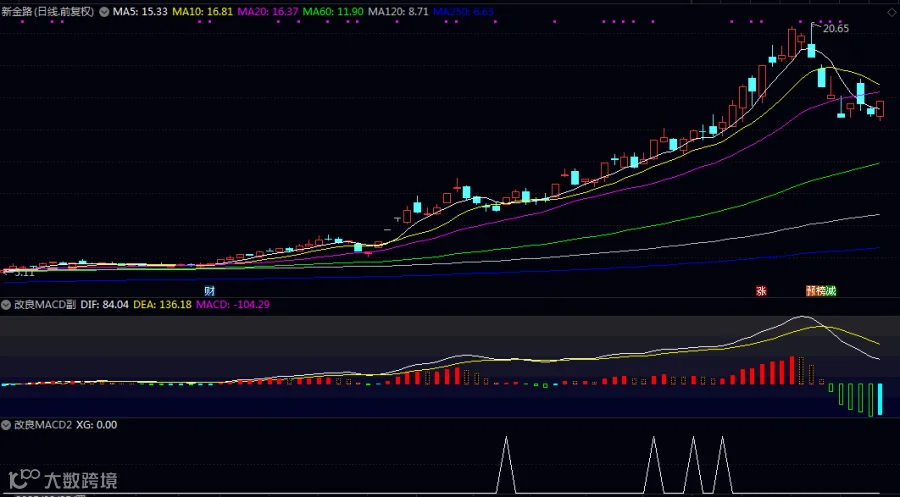Select the 改良MACD2 indicator name
Screen dimensions: 900x497
[x=43, y=425]
